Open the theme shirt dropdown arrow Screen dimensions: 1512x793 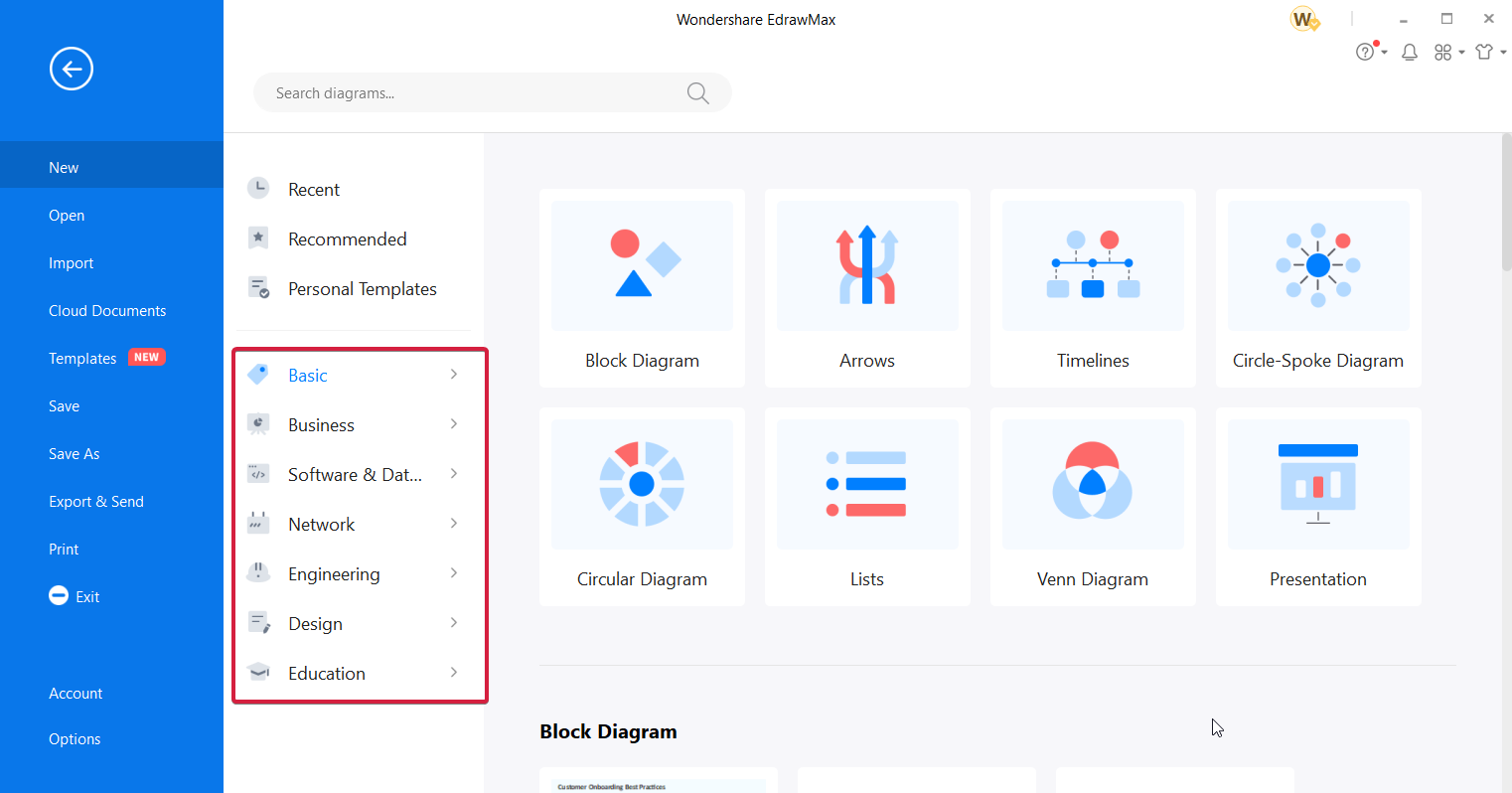[1503, 53]
